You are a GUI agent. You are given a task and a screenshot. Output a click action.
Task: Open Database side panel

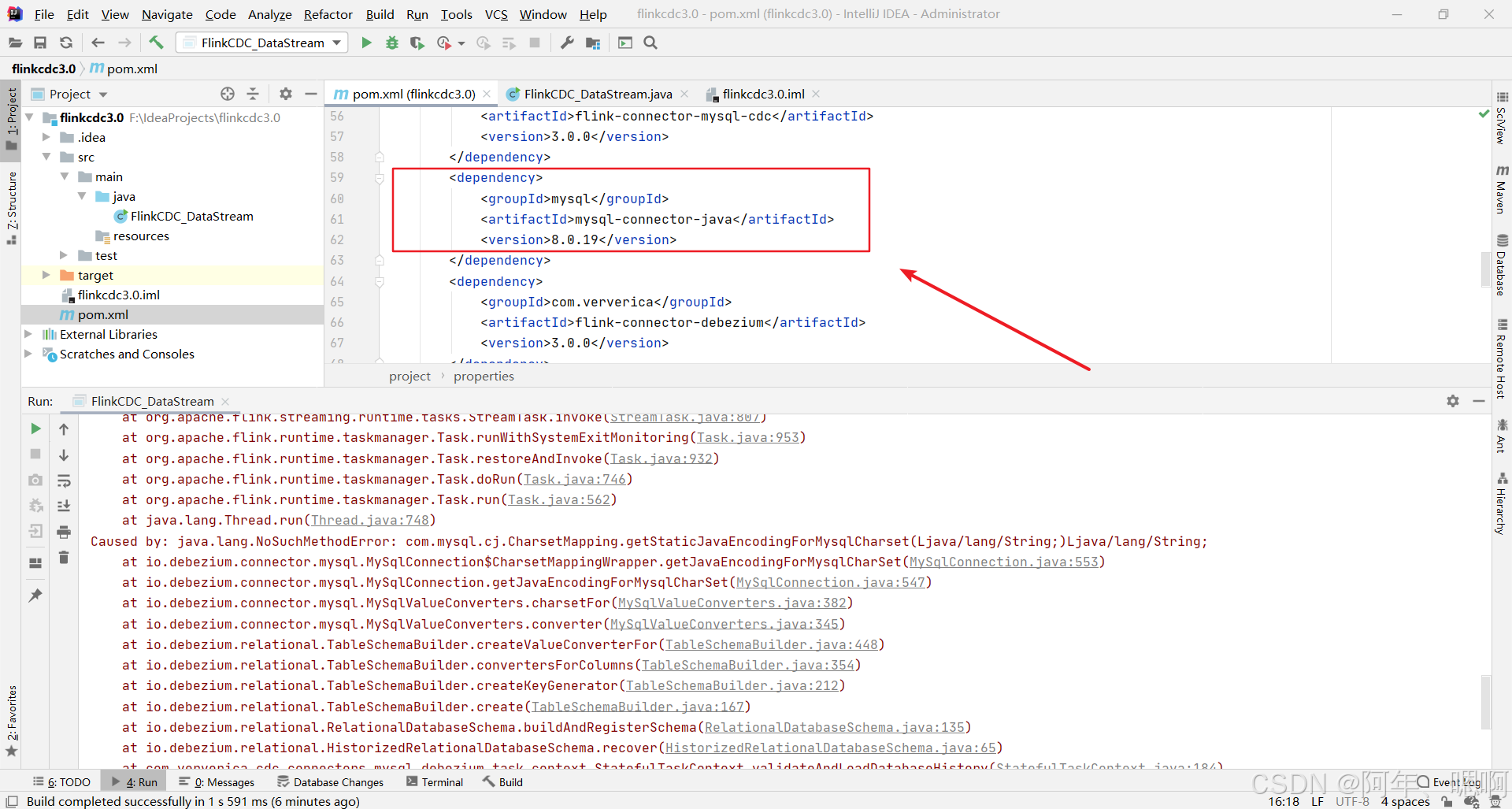point(1501,265)
